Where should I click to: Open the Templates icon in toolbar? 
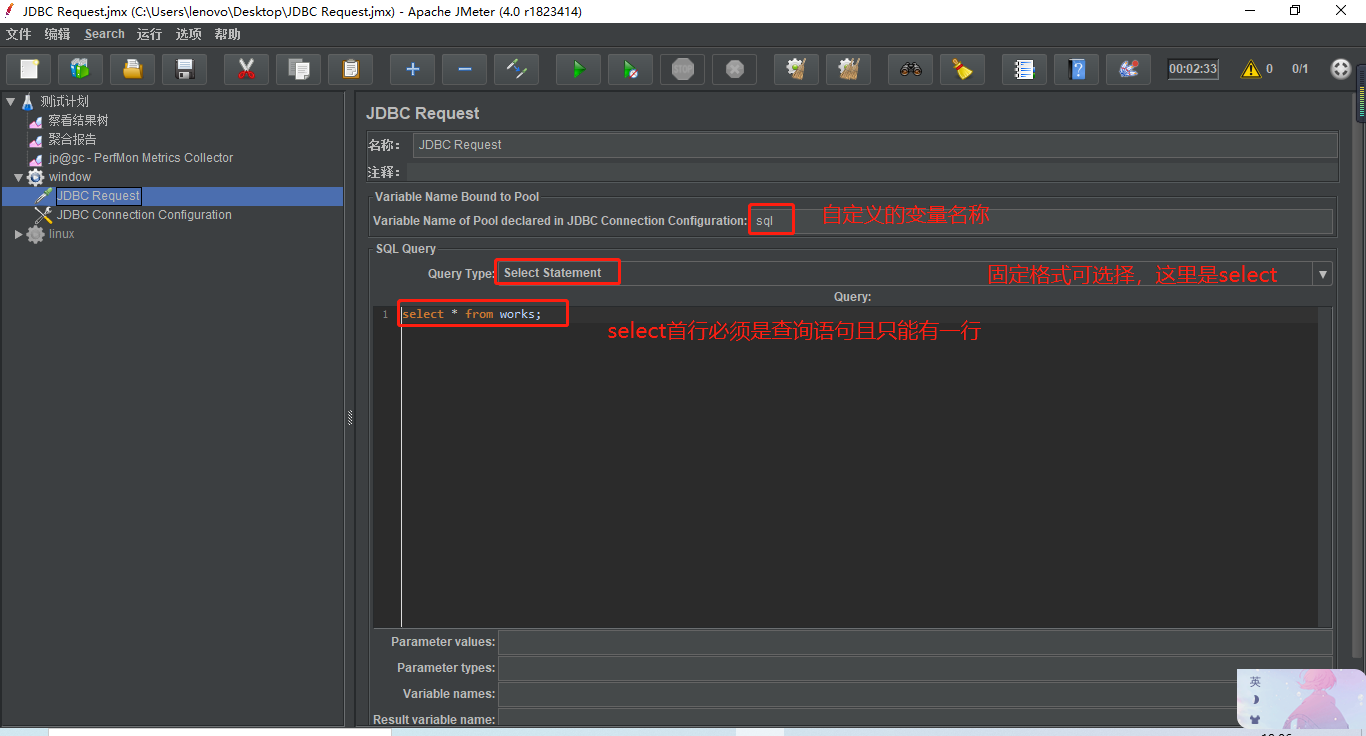click(80, 69)
